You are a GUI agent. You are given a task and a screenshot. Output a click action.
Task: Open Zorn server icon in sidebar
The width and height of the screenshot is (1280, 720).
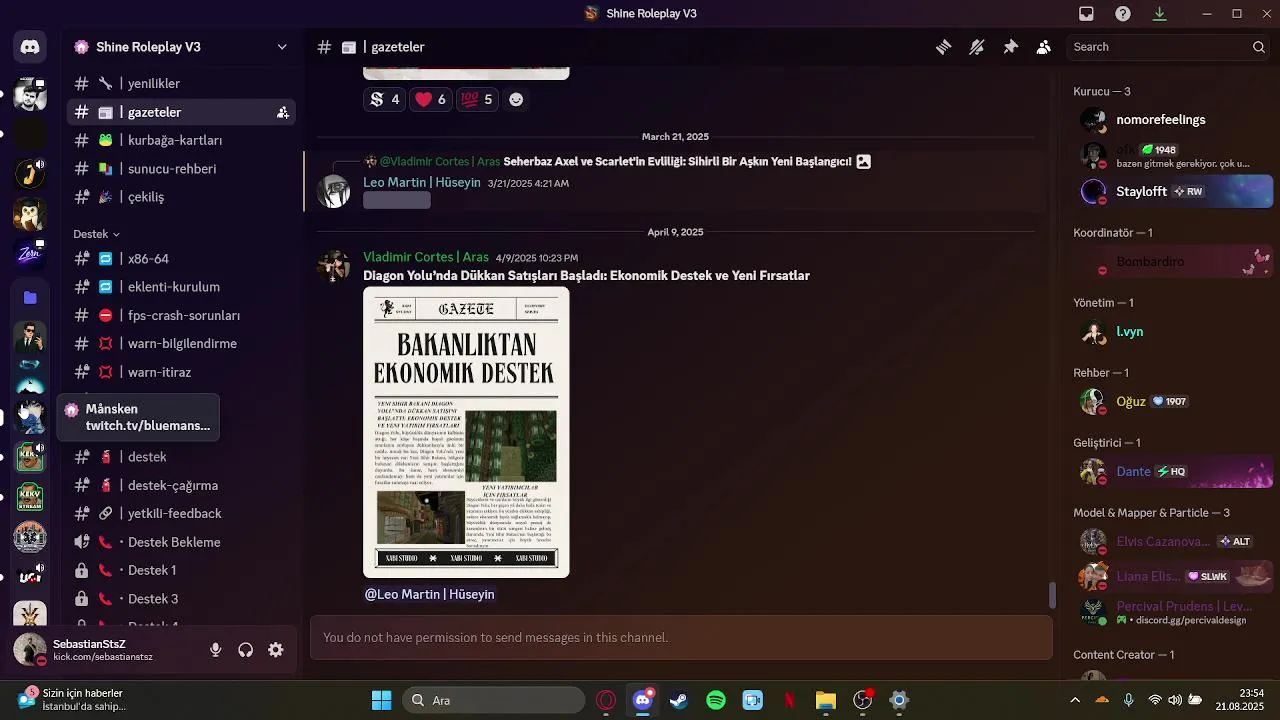(x=30, y=254)
